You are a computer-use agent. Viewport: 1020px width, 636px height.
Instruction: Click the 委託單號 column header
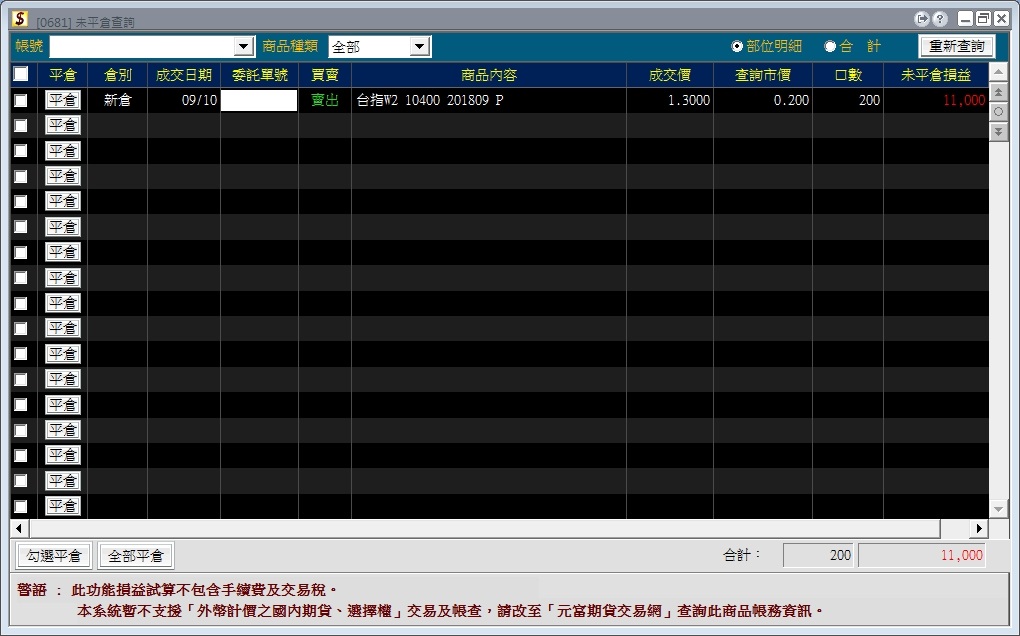click(260, 75)
